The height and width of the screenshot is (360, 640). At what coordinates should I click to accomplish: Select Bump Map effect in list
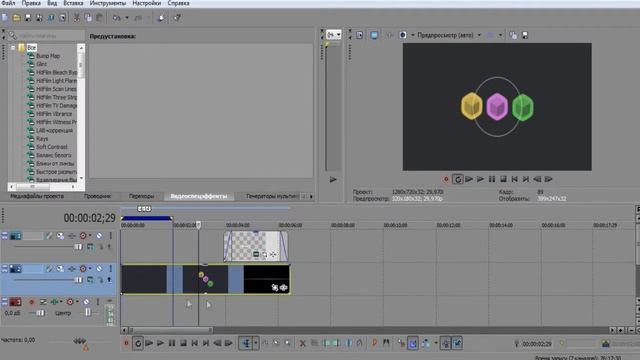click(x=48, y=56)
